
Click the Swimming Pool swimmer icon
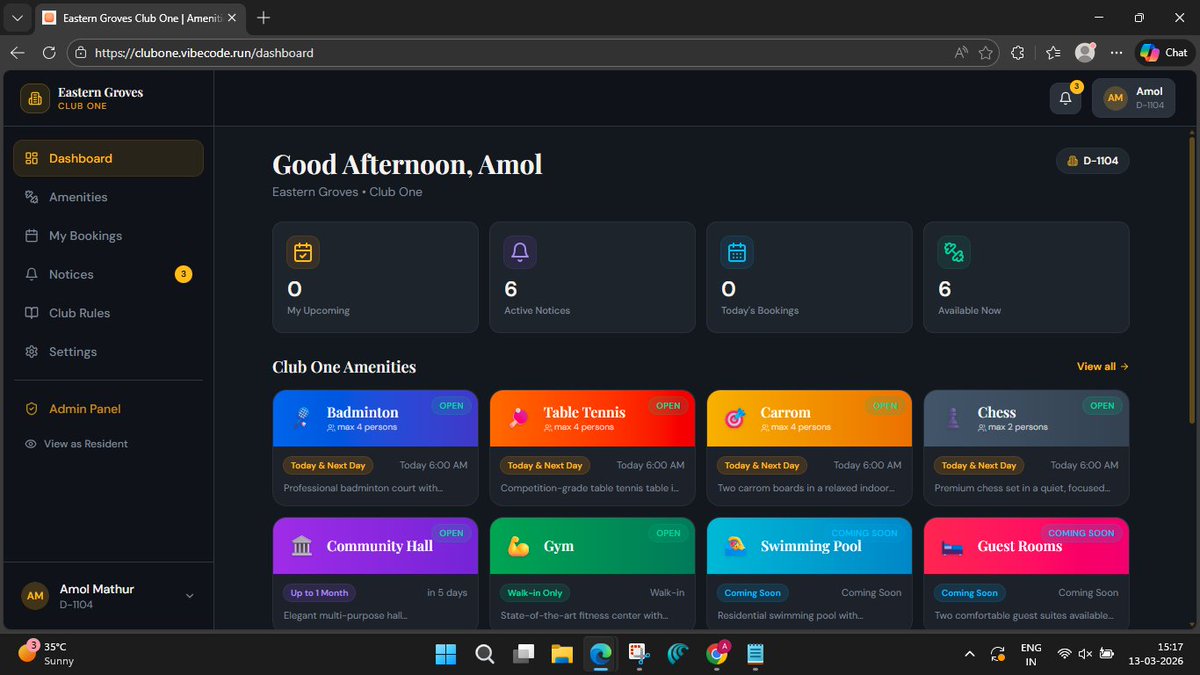(735, 546)
